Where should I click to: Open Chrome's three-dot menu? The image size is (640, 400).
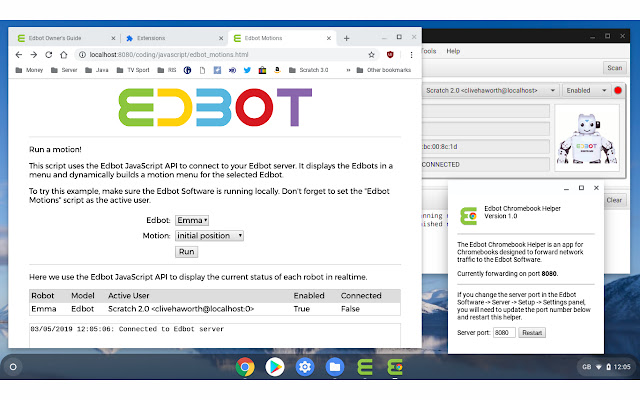coord(411,55)
